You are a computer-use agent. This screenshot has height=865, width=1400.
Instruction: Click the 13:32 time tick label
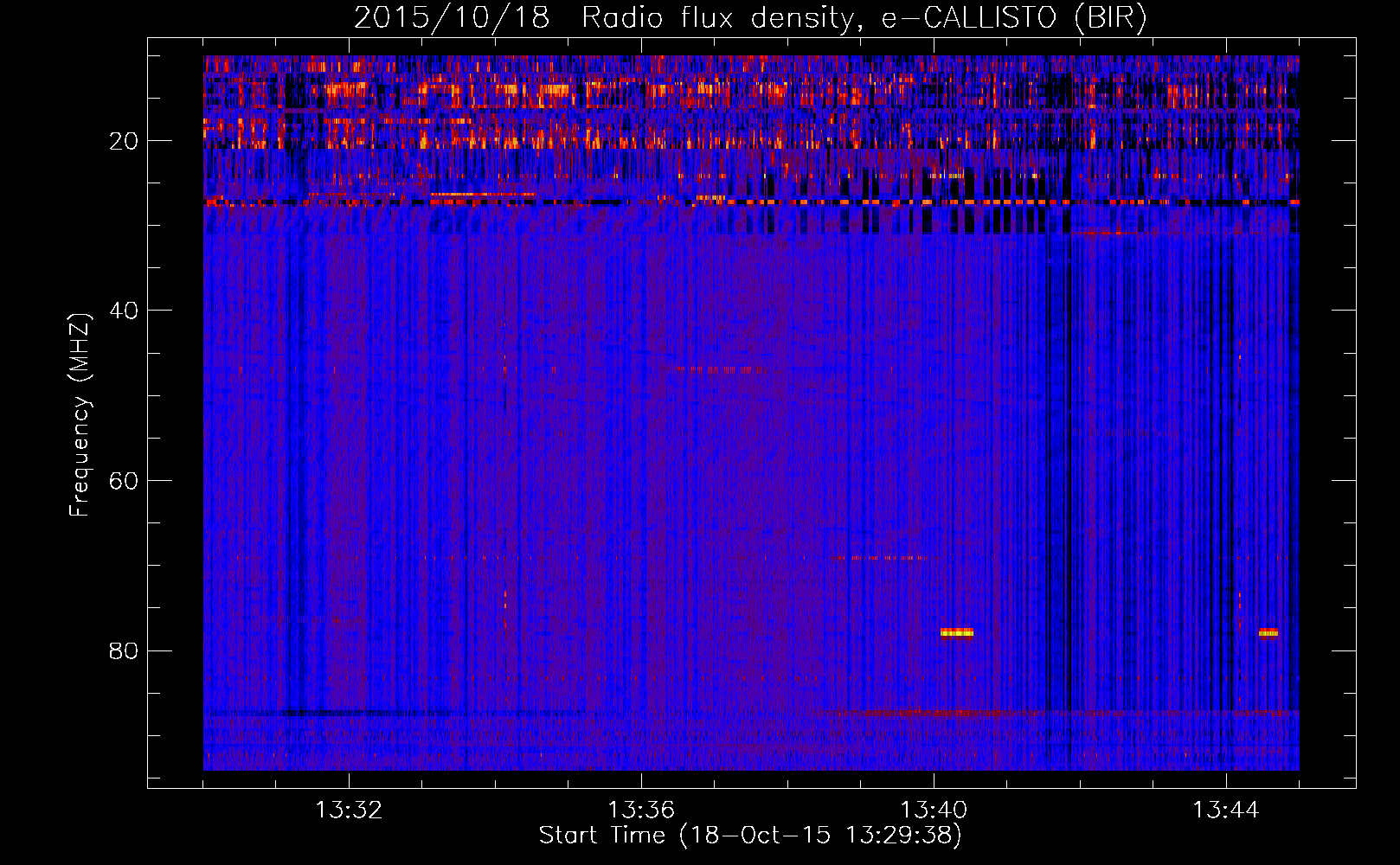pos(349,811)
